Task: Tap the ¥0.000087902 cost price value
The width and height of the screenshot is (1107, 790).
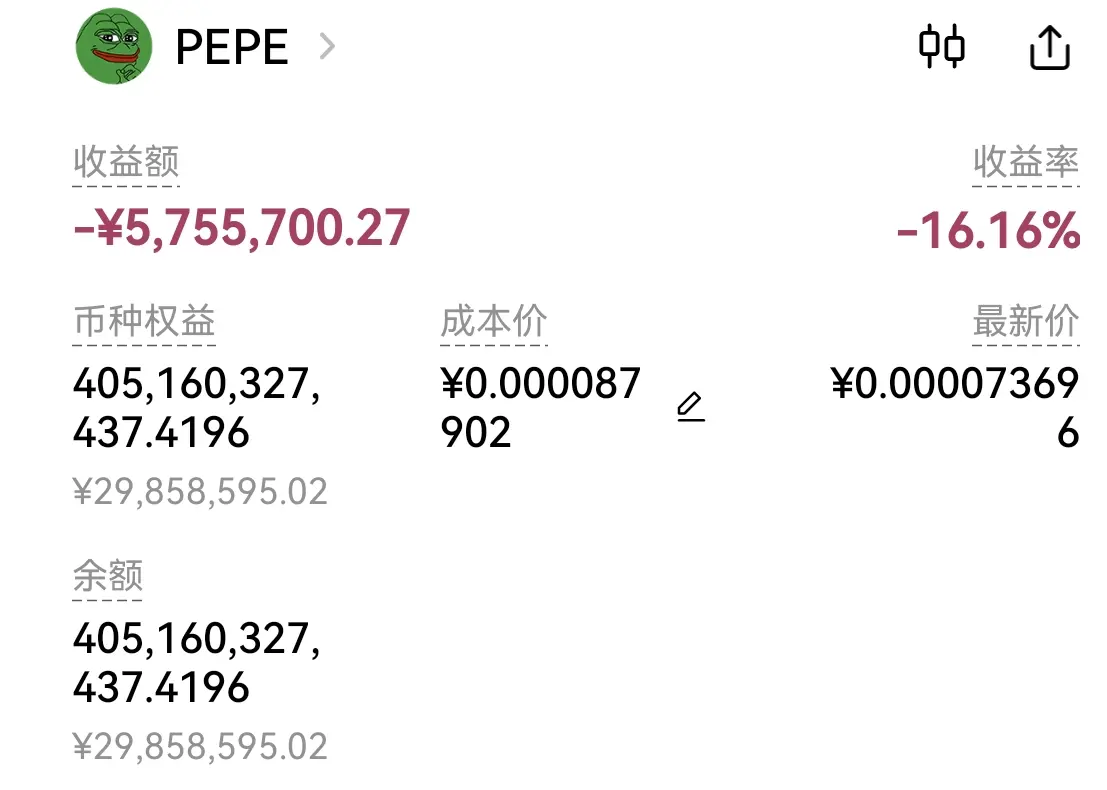Action: 540,407
